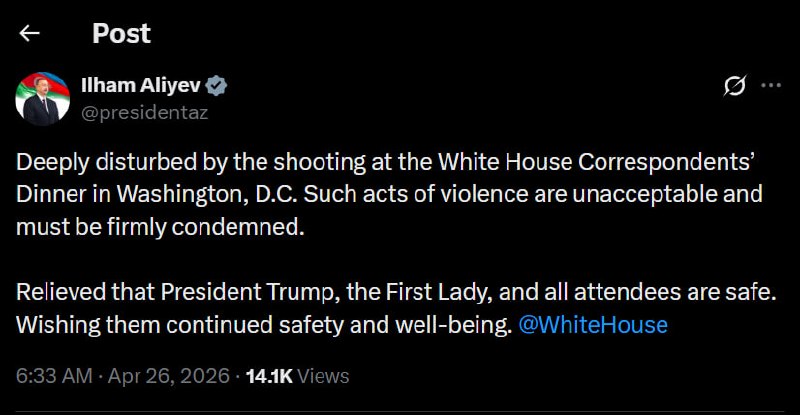This screenshot has width=800, height=415.
Task: Open the @WhiteHouse mention link
Action: [x=594, y=325]
